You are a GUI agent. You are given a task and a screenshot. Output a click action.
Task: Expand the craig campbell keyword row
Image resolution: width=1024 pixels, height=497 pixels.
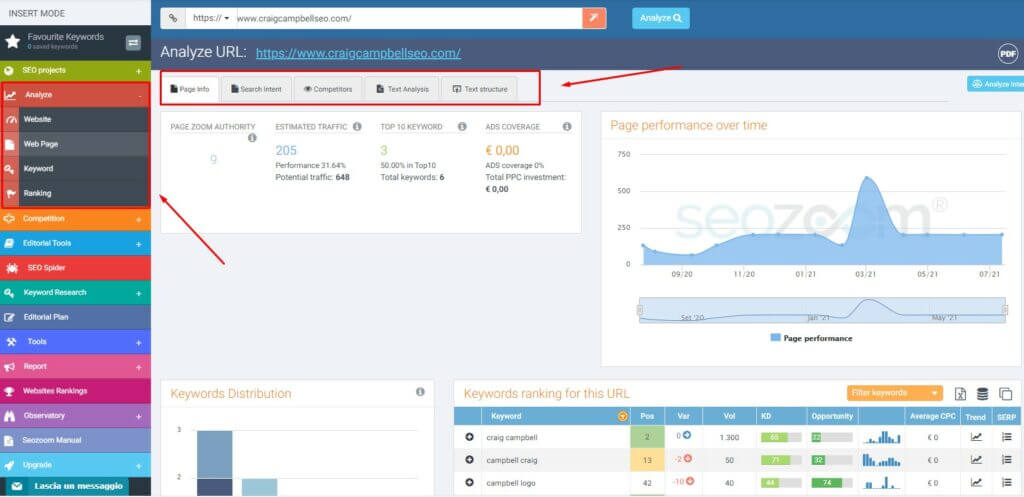(x=469, y=437)
